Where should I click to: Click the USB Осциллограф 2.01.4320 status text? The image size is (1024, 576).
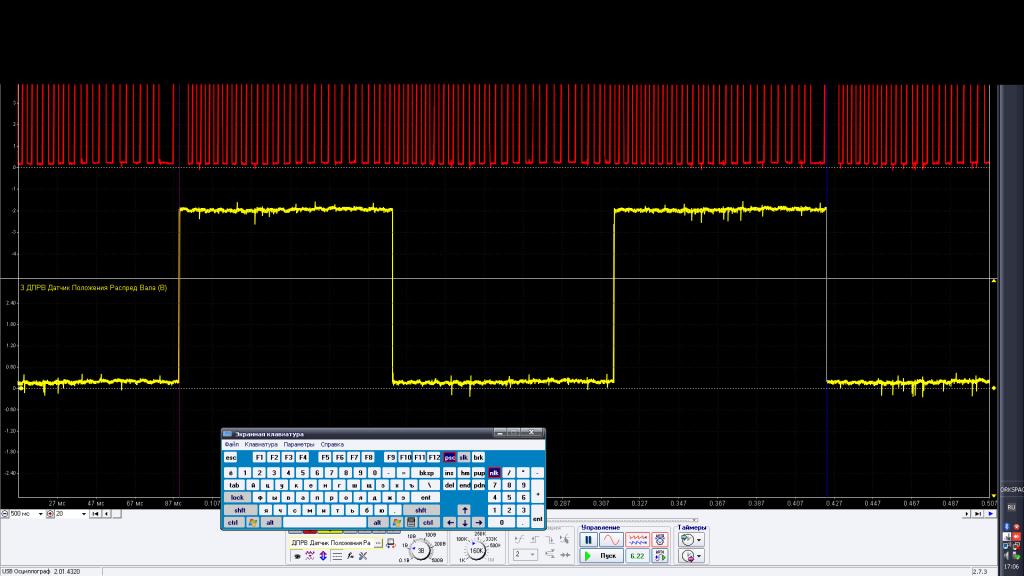pyautogui.click(x=40, y=571)
